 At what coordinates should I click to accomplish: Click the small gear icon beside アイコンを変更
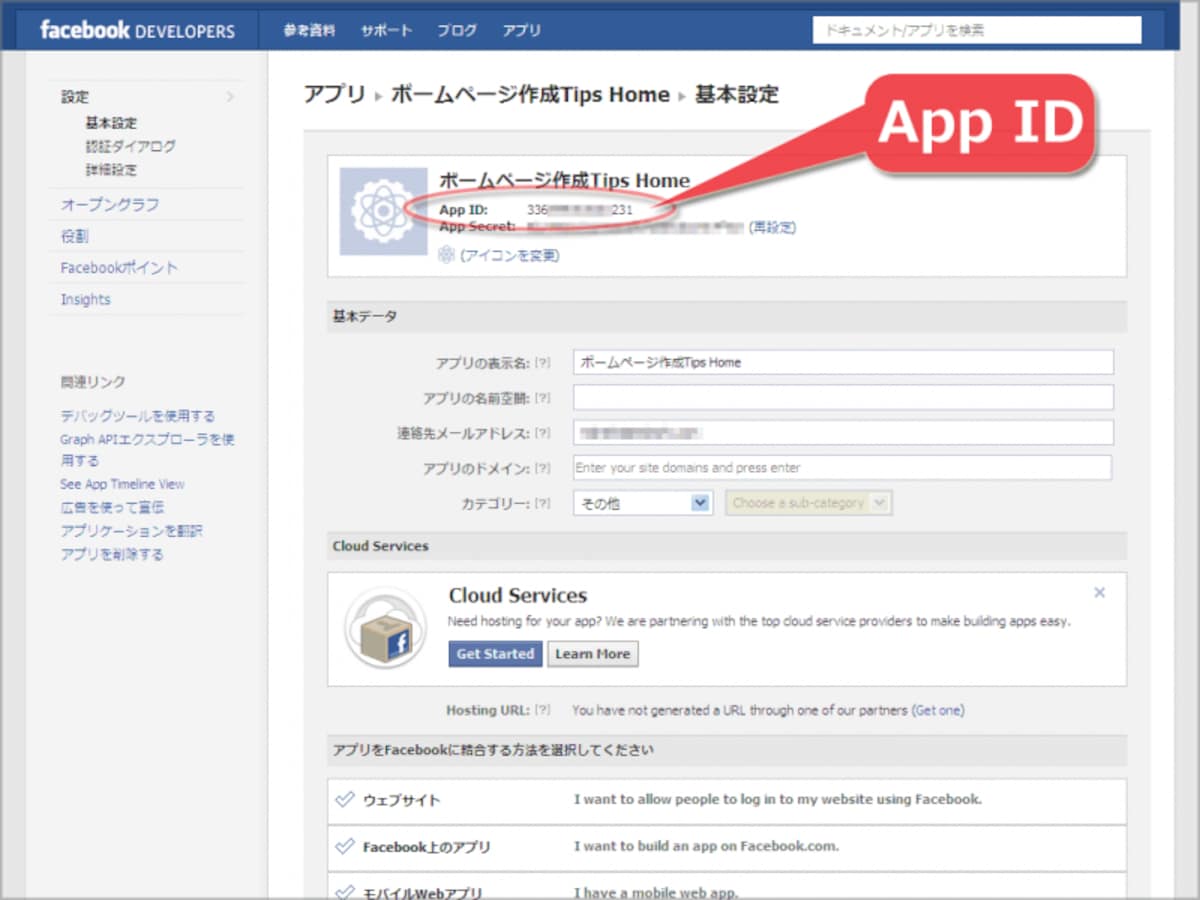click(x=446, y=255)
